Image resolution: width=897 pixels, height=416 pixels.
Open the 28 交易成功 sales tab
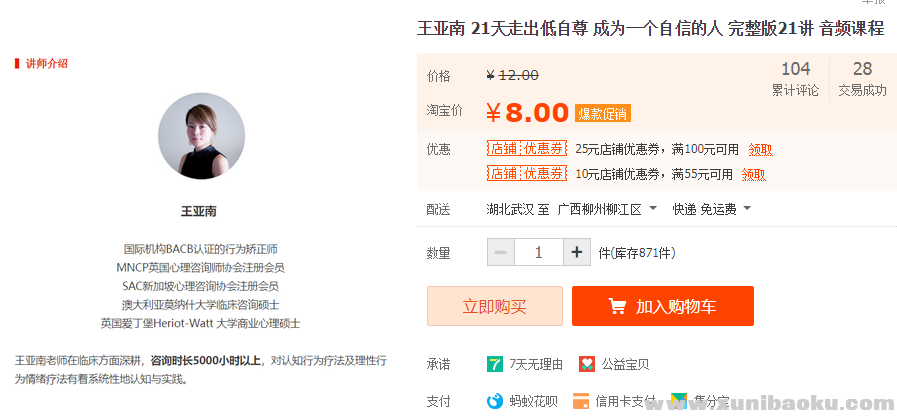click(x=862, y=79)
